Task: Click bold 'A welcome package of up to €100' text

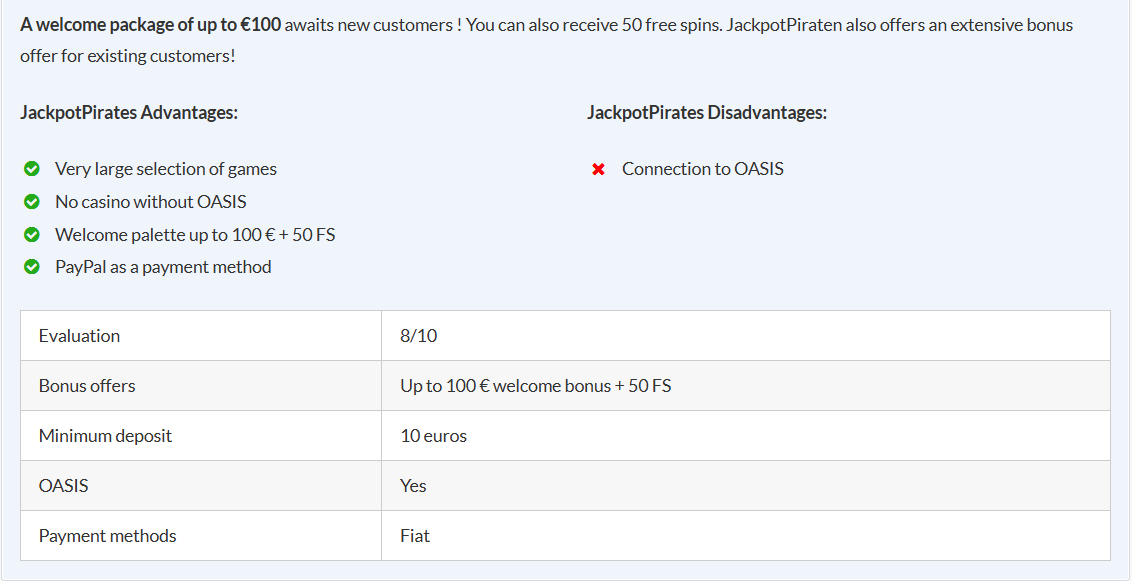Action: (150, 24)
